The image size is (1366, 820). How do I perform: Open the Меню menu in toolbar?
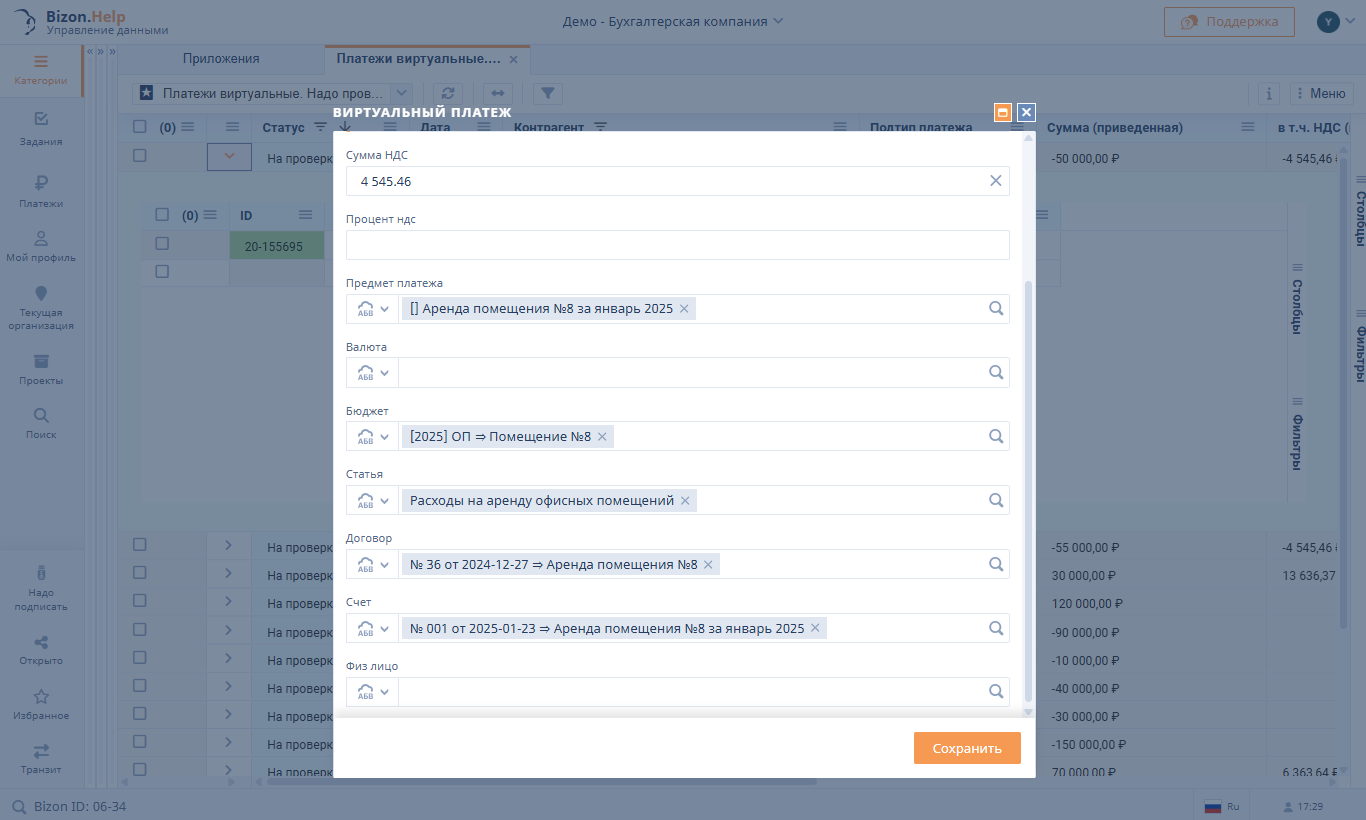1320,93
